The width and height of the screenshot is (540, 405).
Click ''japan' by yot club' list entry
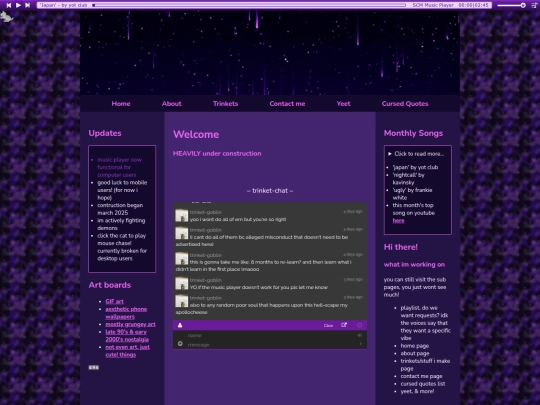tap(415, 167)
